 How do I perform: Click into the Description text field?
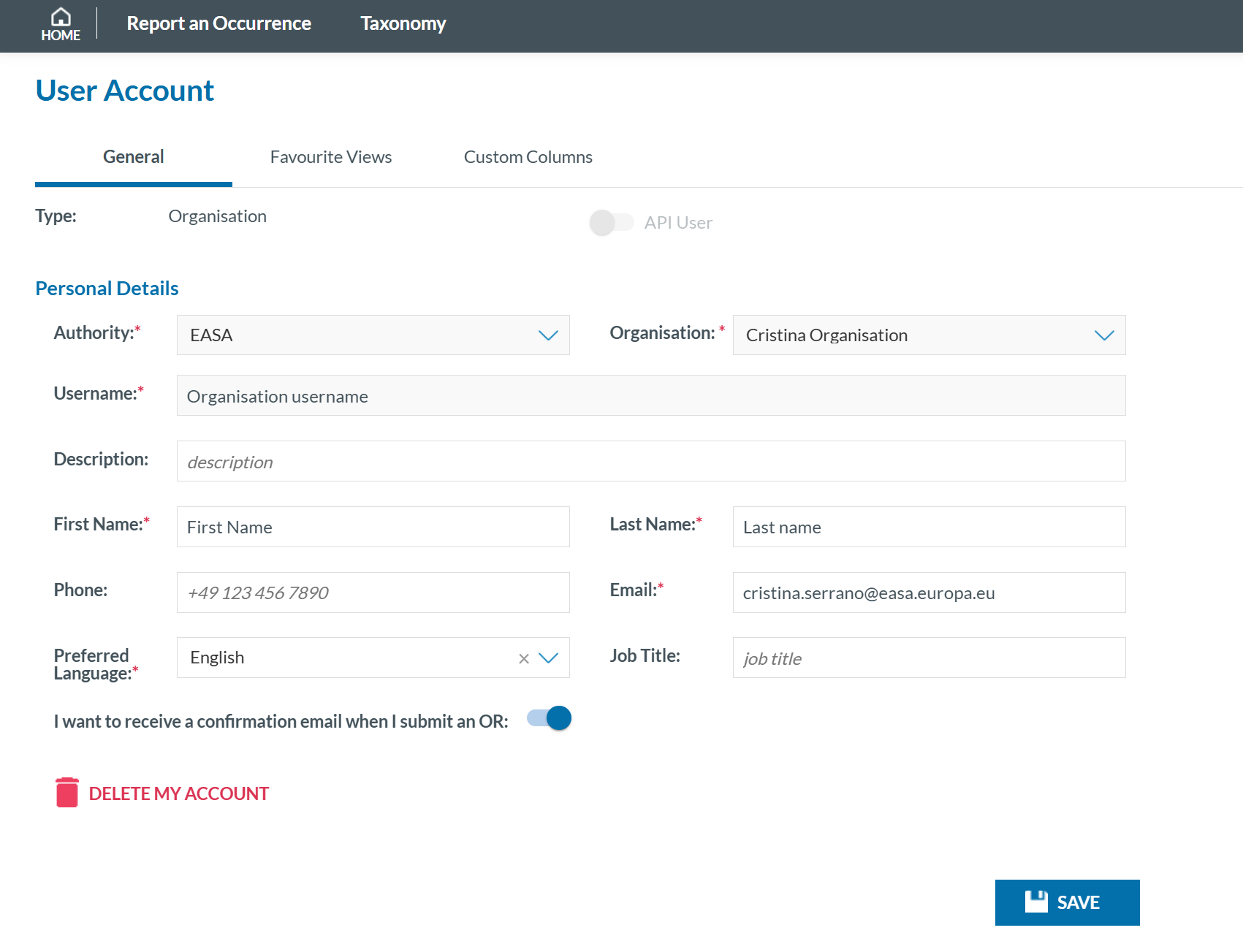(650, 462)
